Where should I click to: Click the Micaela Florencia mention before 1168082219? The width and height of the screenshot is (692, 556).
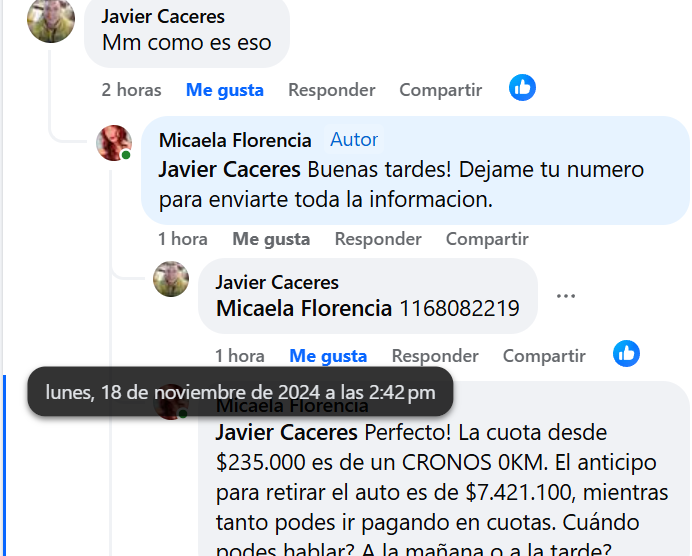click(x=304, y=308)
